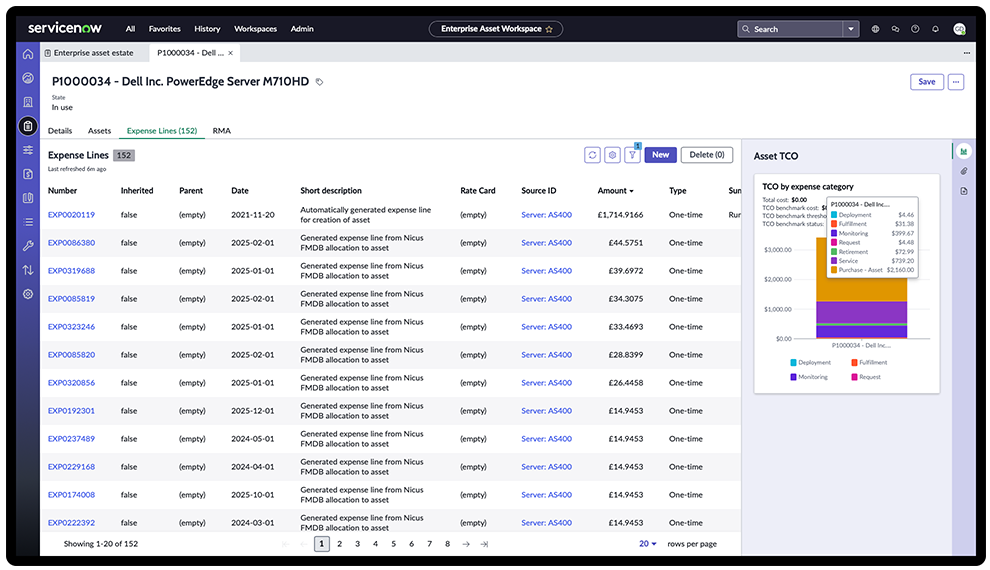The height and width of the screenshot is (570, 990).
Task: Open the notifications bell icon
Action: coord(935,29)
